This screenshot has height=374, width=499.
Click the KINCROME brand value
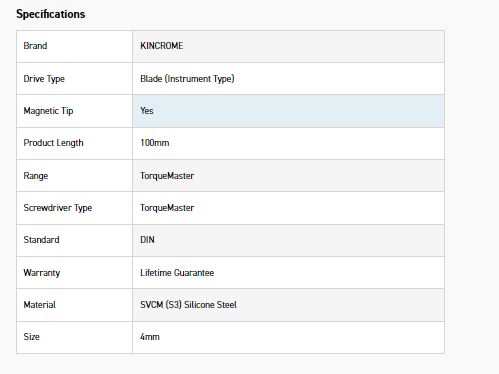[162, 46]
